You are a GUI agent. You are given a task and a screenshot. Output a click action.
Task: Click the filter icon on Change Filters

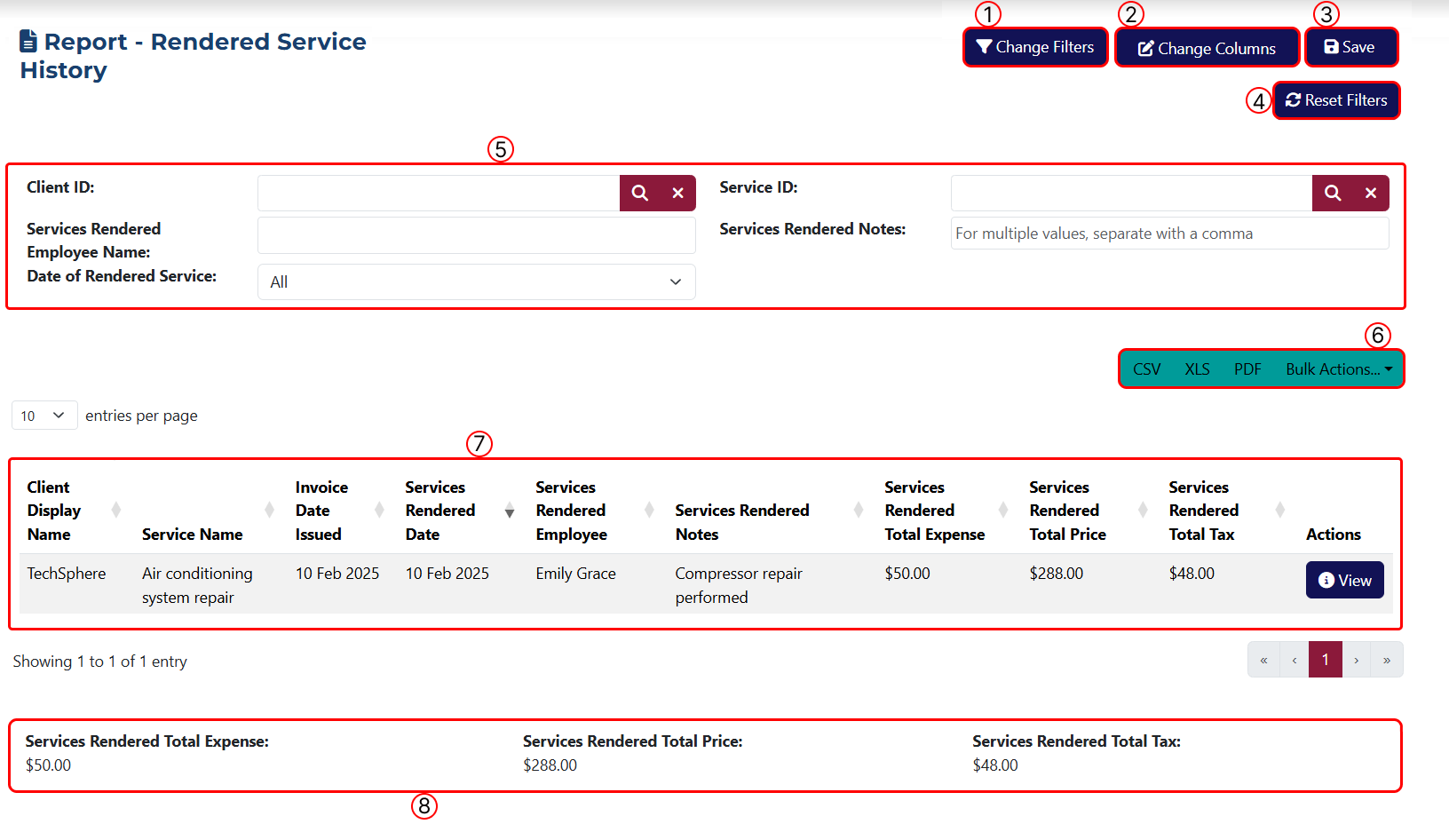pyautogui.click(x=984, y=47)
